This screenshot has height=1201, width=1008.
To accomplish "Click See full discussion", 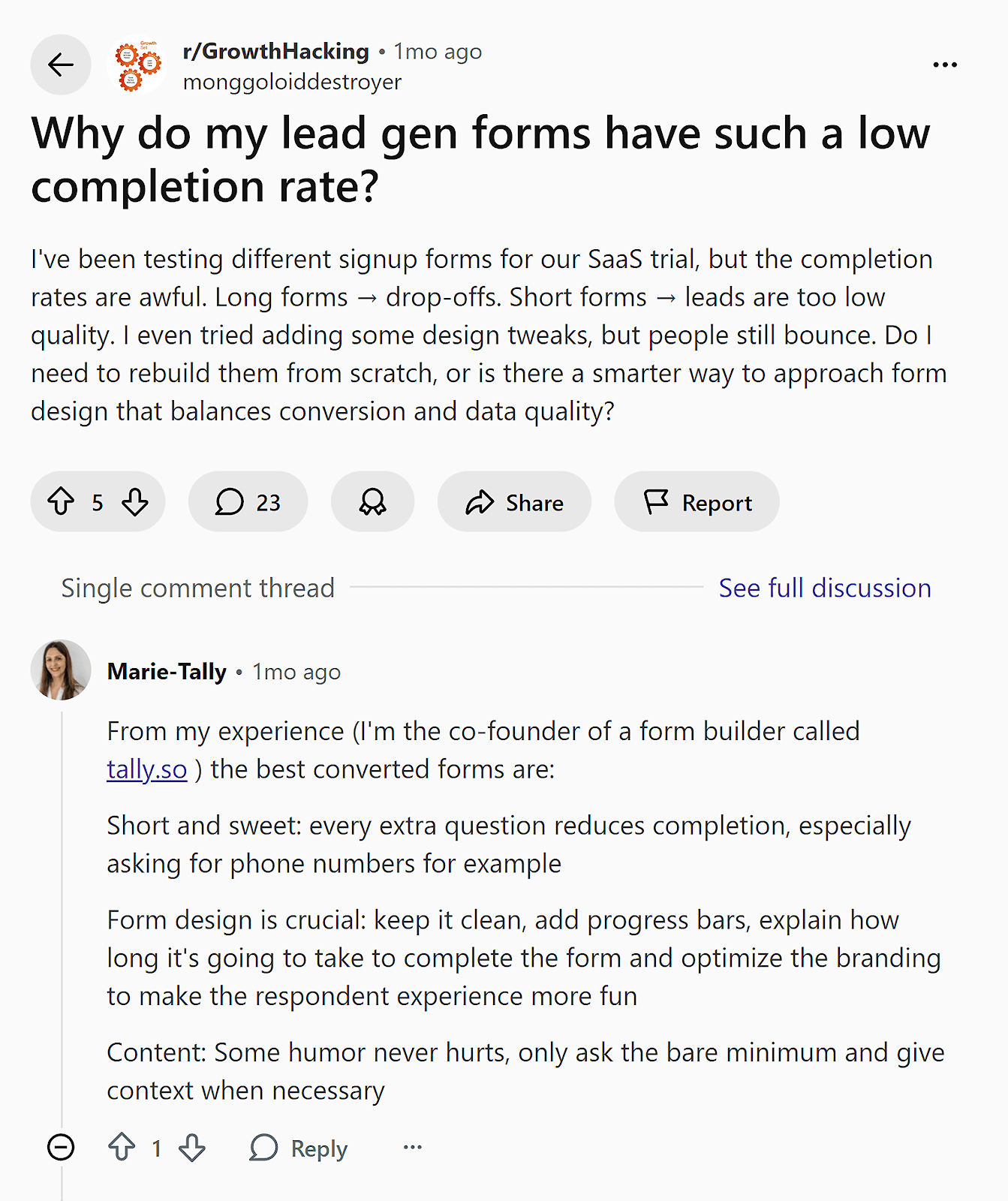I will 825,588.
